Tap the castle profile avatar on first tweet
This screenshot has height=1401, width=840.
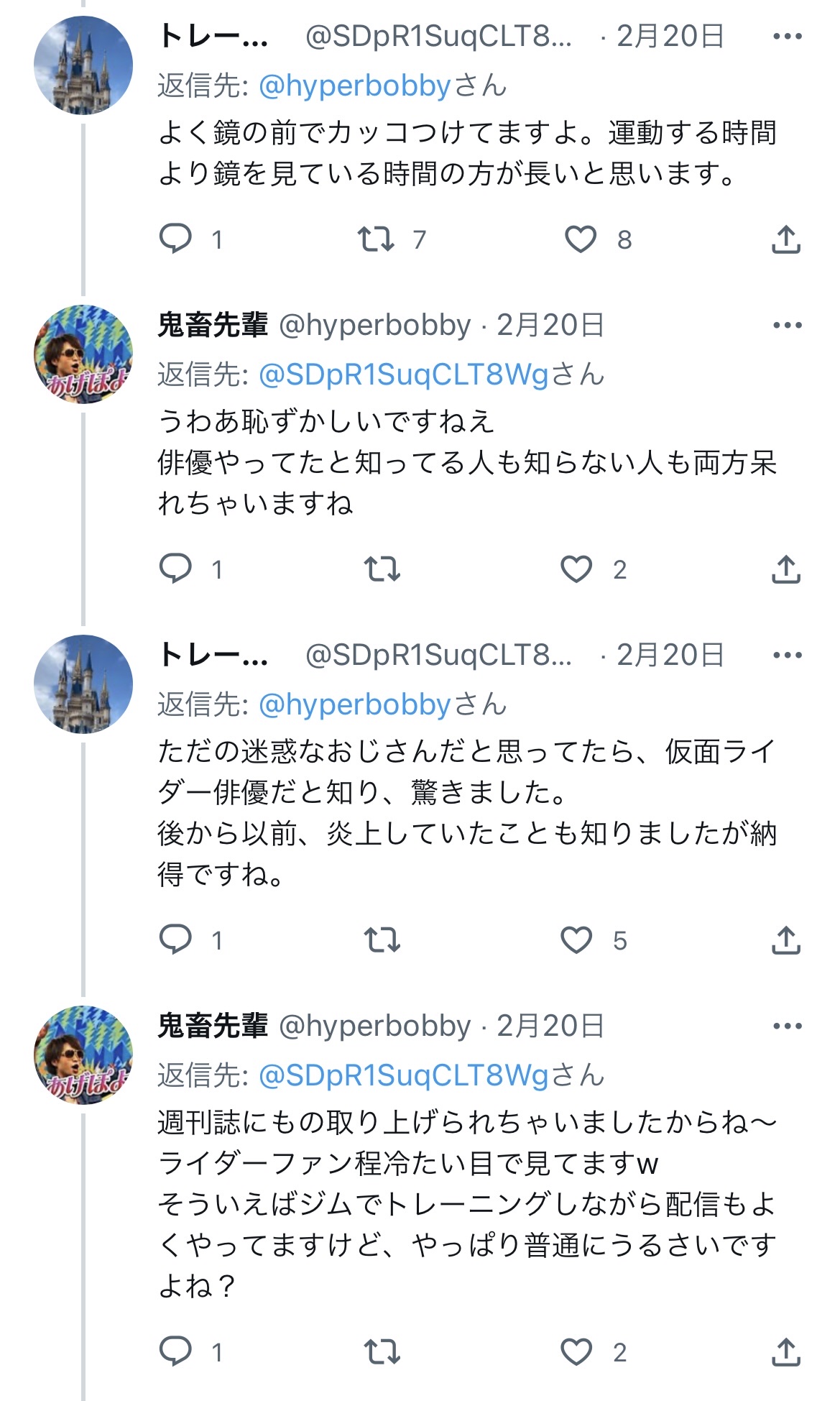(x=83, y=65)
